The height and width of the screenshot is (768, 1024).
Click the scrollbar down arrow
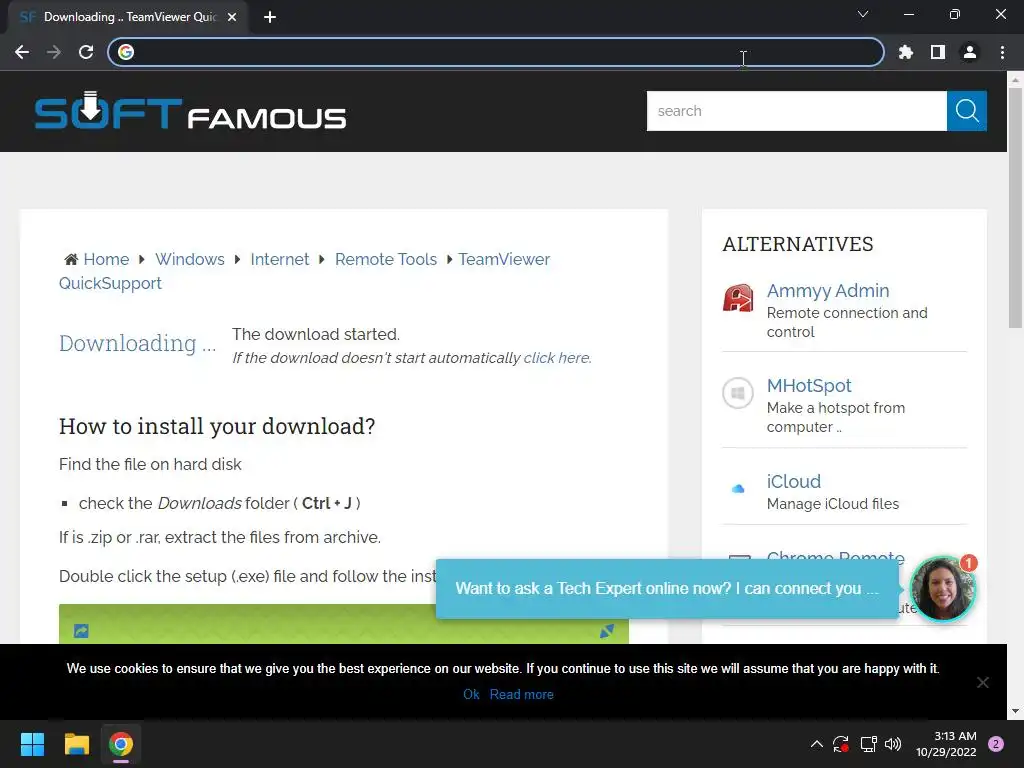point(1015,711)
